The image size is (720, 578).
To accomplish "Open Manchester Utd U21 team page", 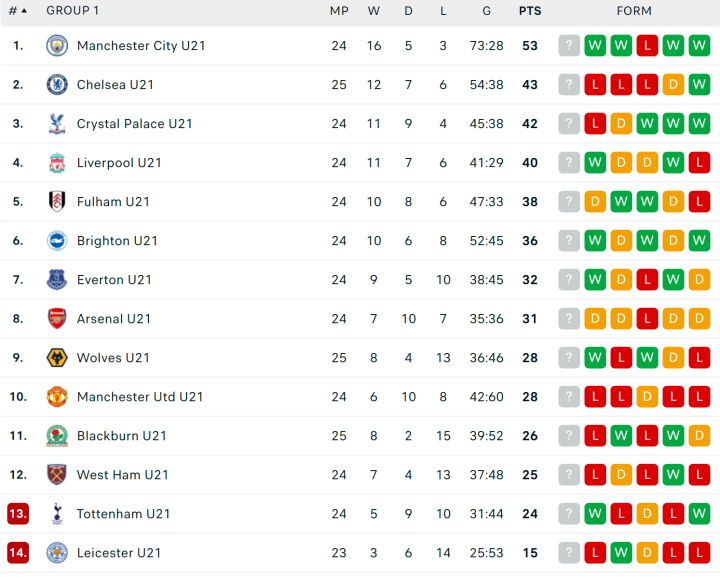I will [x=140, y=397].
